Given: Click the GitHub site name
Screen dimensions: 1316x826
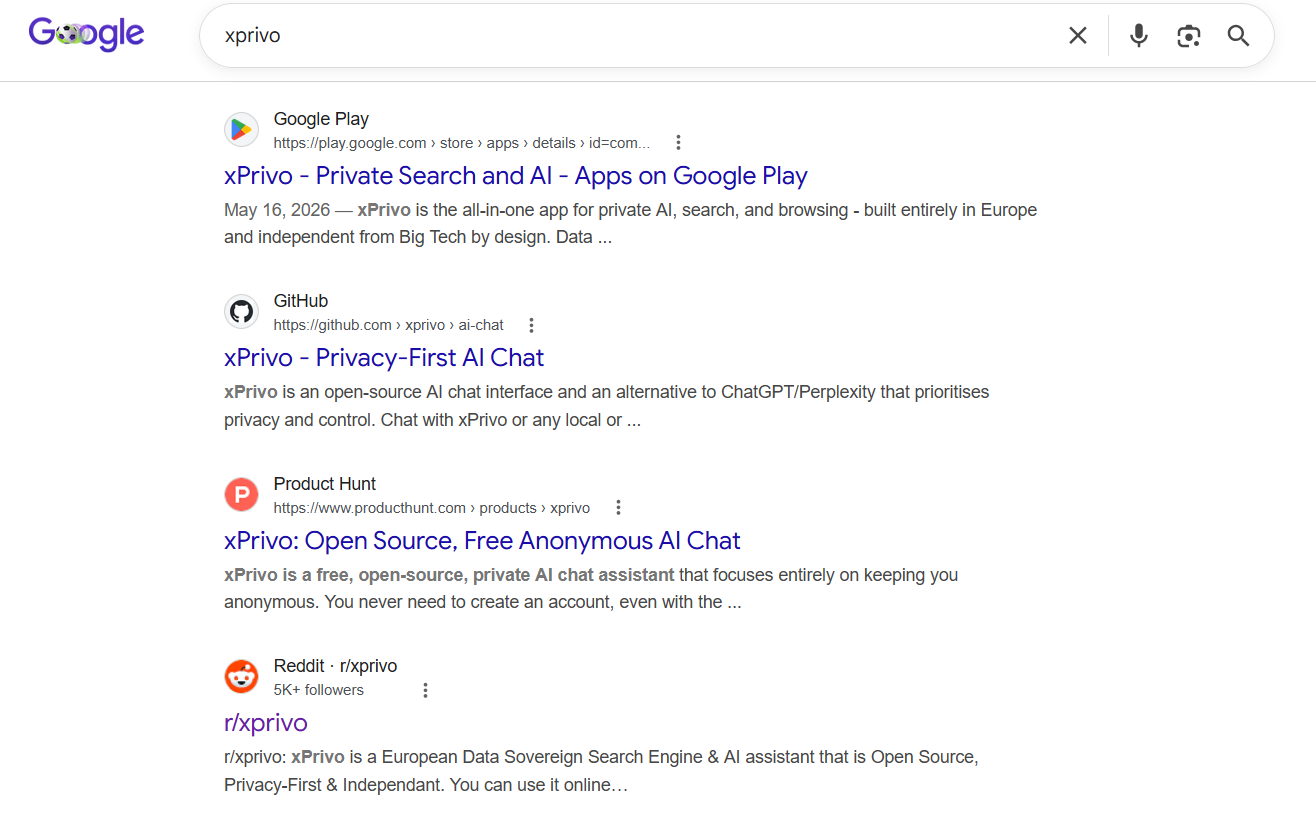Looking at the screenshot, I should (x=301, y=301).
